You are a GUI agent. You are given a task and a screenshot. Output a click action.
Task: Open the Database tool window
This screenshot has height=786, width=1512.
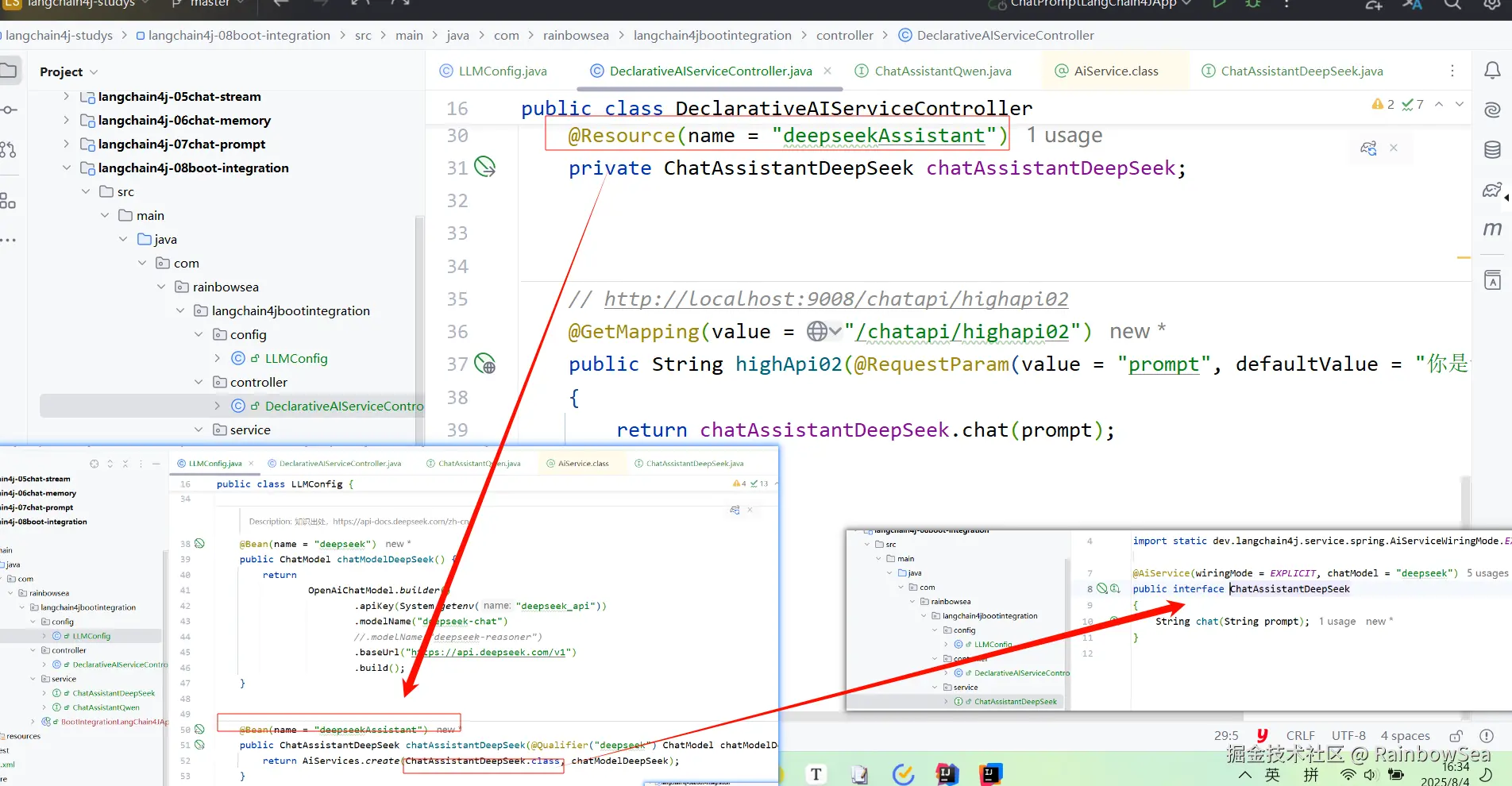(1492, 149)
